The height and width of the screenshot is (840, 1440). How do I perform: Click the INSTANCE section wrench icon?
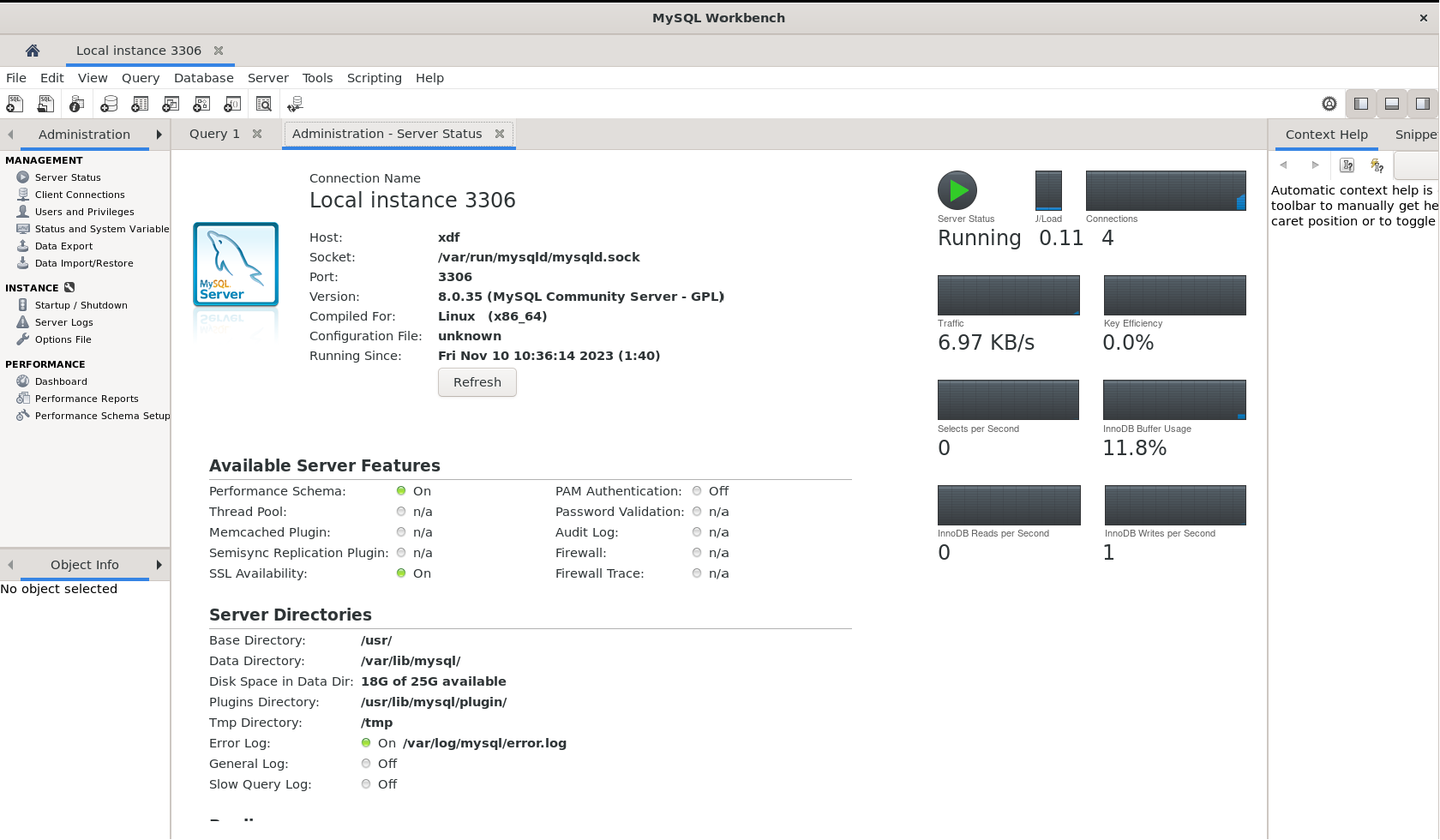coord(69,288)
